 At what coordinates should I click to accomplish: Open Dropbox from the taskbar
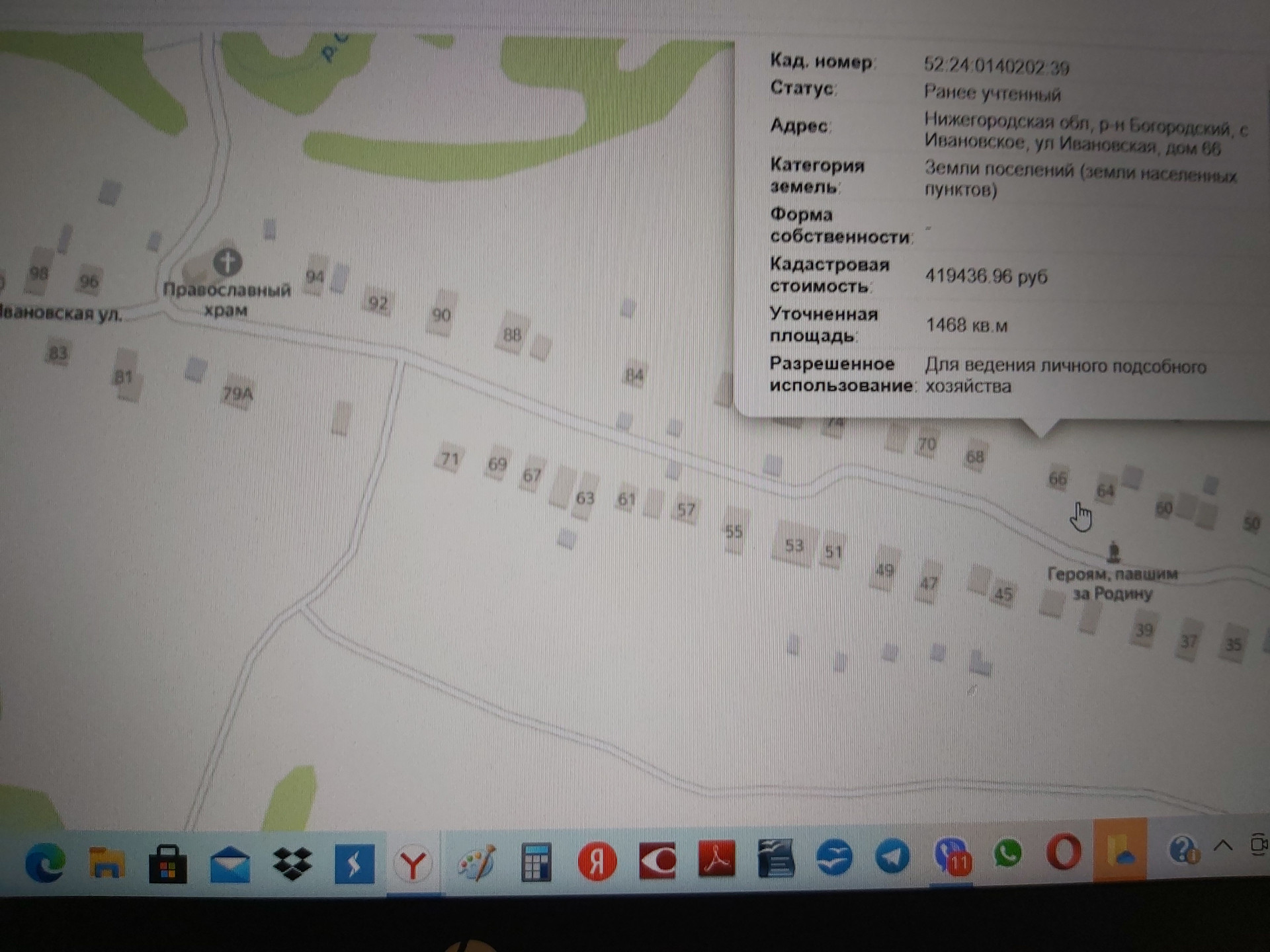[x=292, y=863]
